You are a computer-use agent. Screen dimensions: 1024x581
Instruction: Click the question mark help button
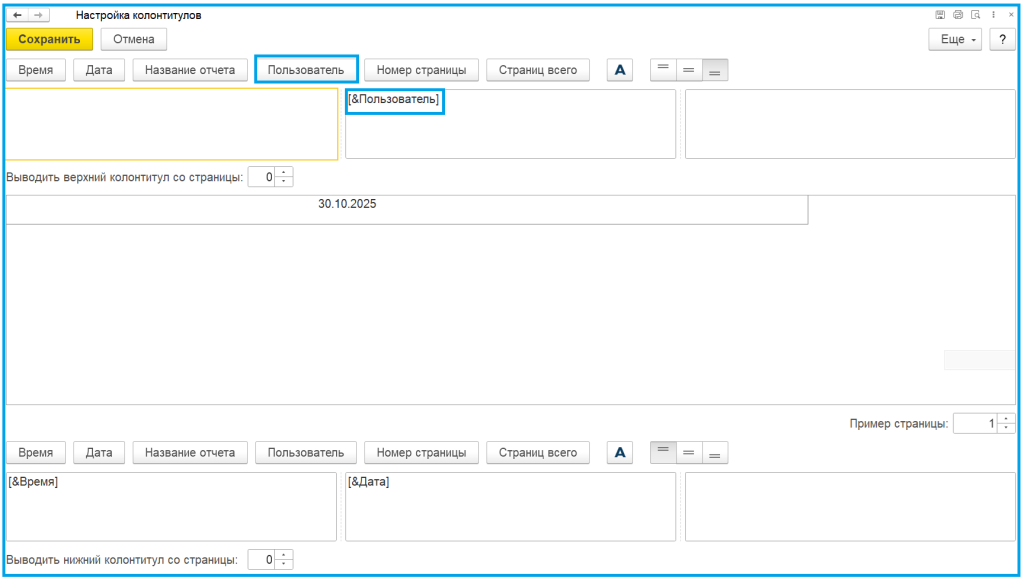tap(1002, 39)
